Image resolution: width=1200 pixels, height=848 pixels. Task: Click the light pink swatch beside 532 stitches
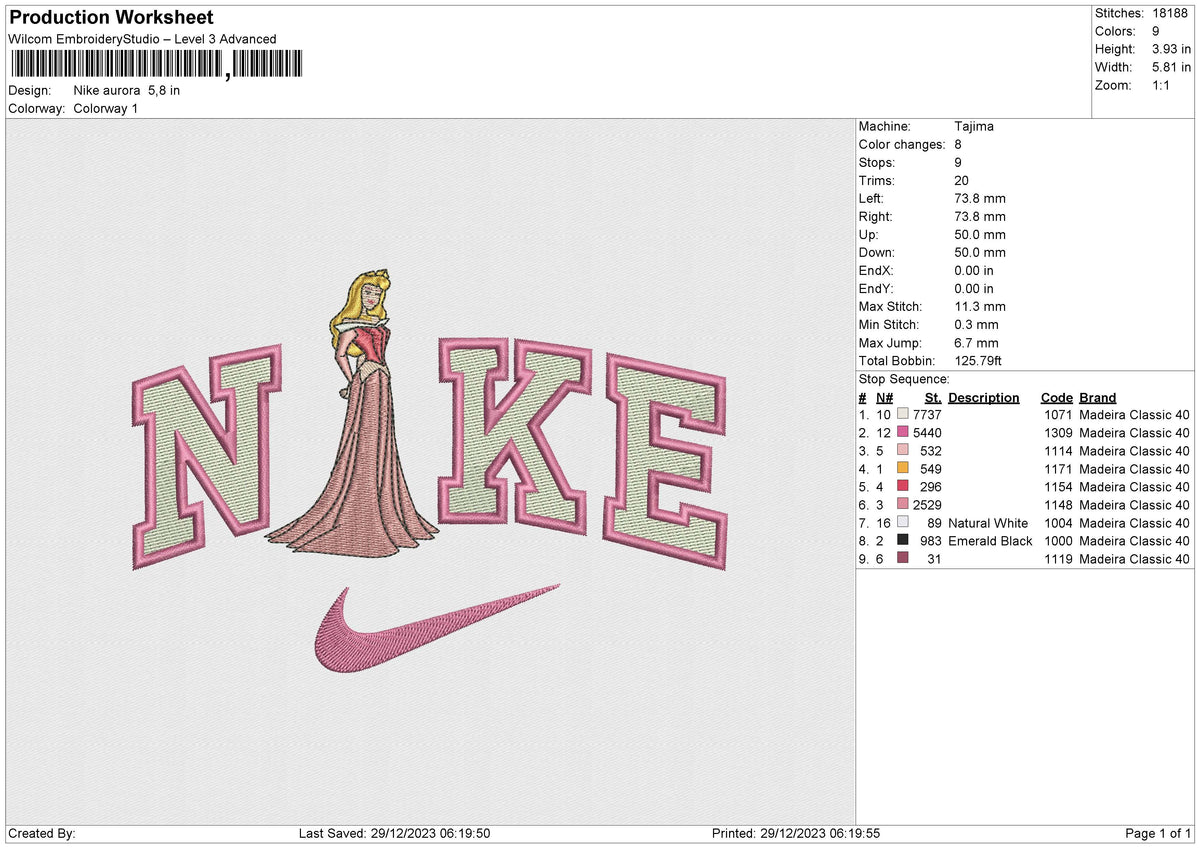(x=903, y=450)
